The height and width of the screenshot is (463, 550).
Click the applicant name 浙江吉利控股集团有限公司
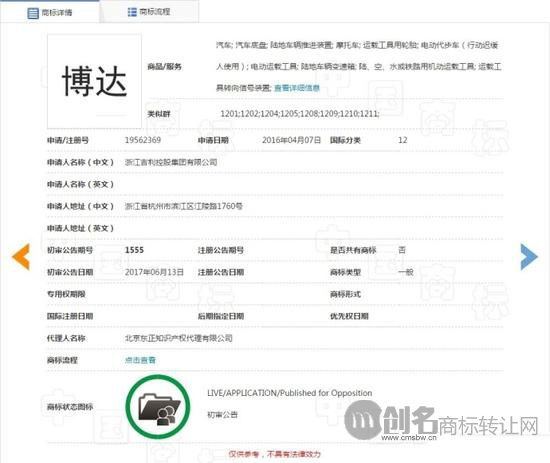tap(171, 162)
